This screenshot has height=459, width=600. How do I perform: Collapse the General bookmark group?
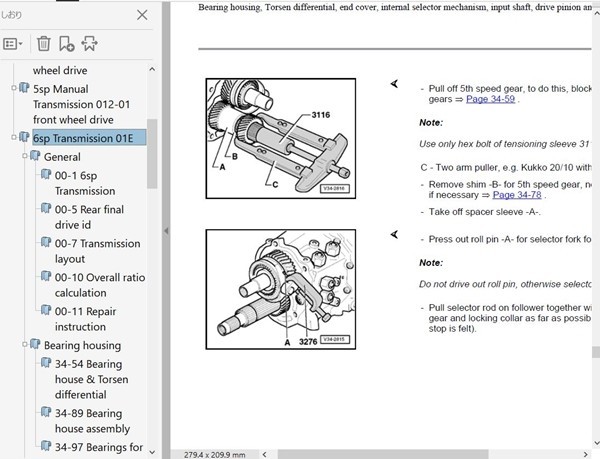[24, 156]
